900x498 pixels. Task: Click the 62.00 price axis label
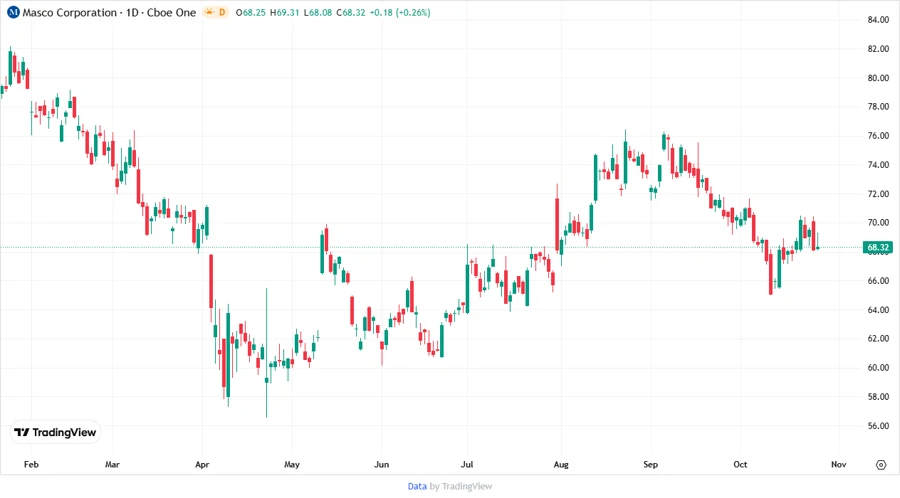[x=878, y=339]
